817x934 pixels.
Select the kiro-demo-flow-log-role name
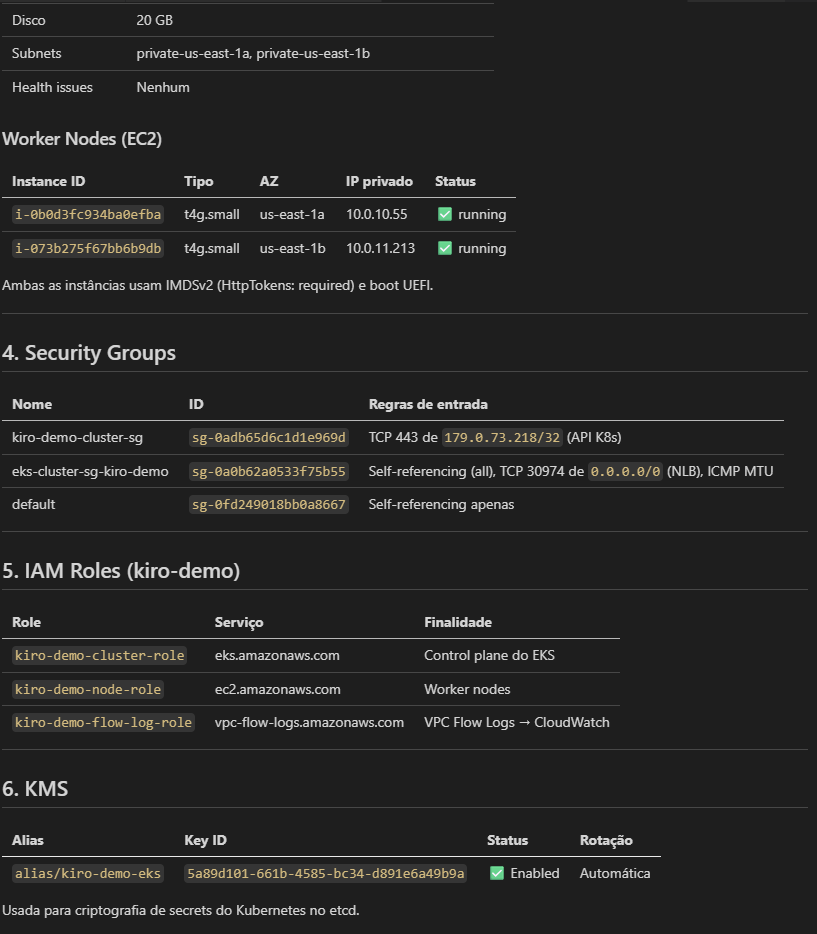pyautogui.click(x=103, y=723)
